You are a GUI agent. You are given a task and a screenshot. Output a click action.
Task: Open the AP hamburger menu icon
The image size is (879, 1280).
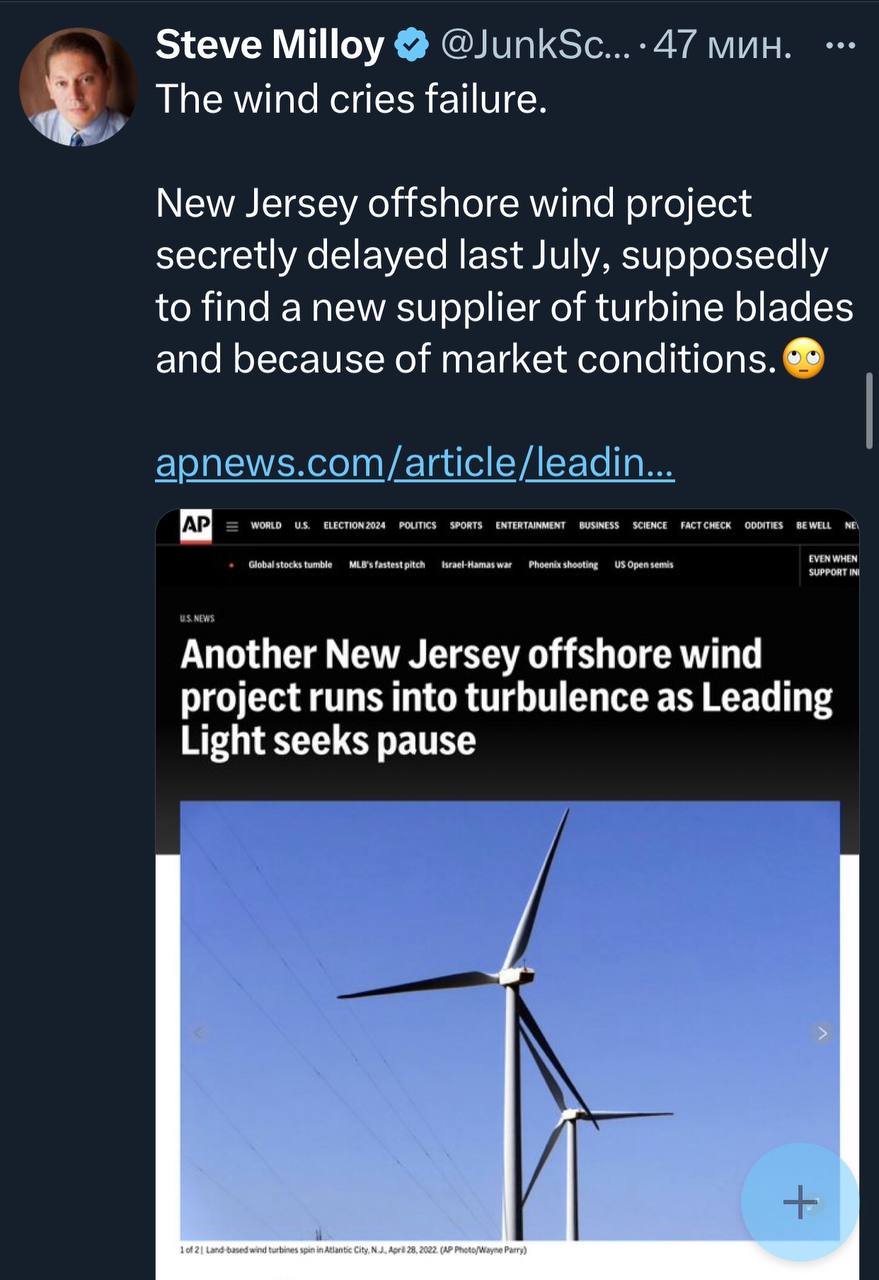(x=231, y=527)
